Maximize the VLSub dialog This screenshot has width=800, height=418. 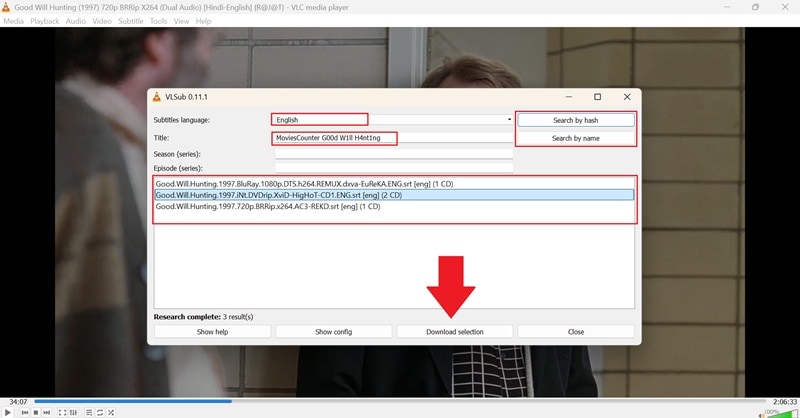click(x=597, y=96)
